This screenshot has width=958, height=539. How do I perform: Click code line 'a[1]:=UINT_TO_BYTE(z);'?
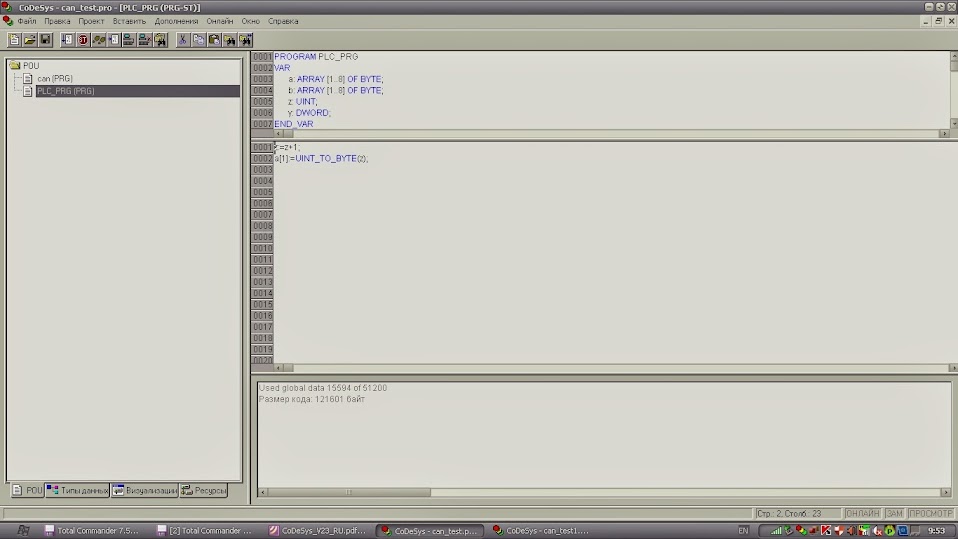[321, 158]
